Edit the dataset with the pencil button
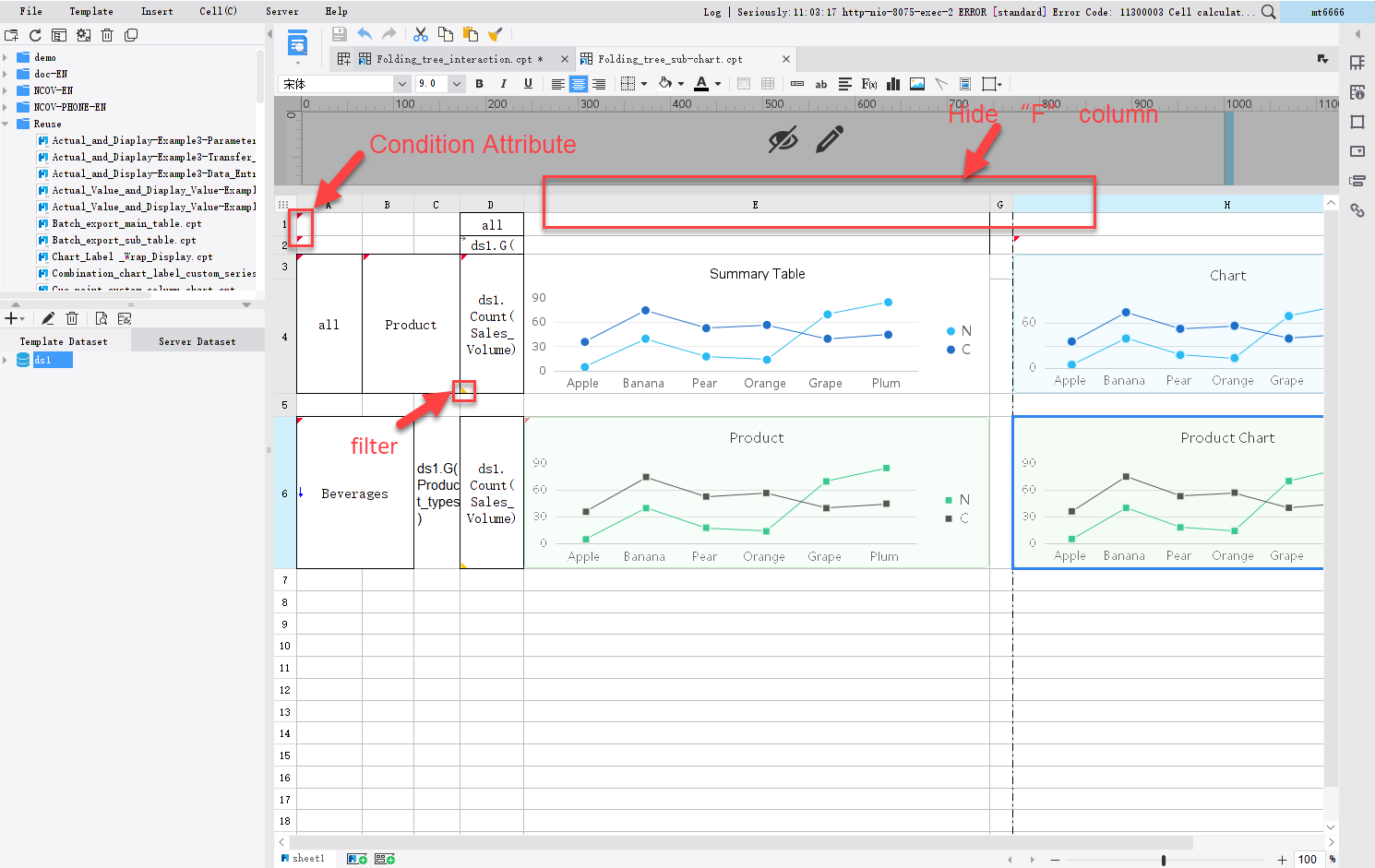The height and width of the screenshot is (868, 1375). click(49, 317)
